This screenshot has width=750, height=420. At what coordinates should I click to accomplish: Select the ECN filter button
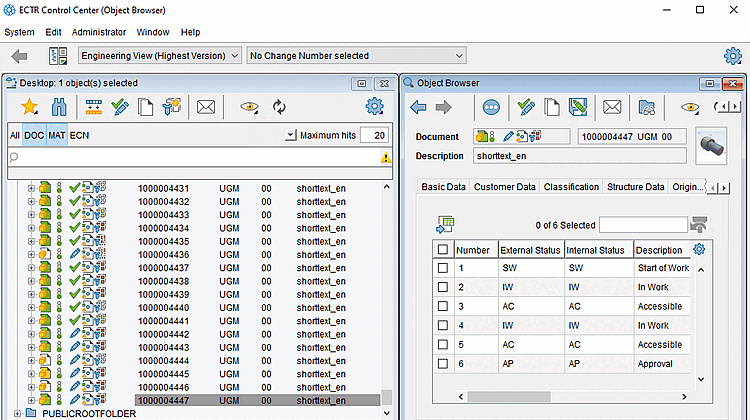79,135
